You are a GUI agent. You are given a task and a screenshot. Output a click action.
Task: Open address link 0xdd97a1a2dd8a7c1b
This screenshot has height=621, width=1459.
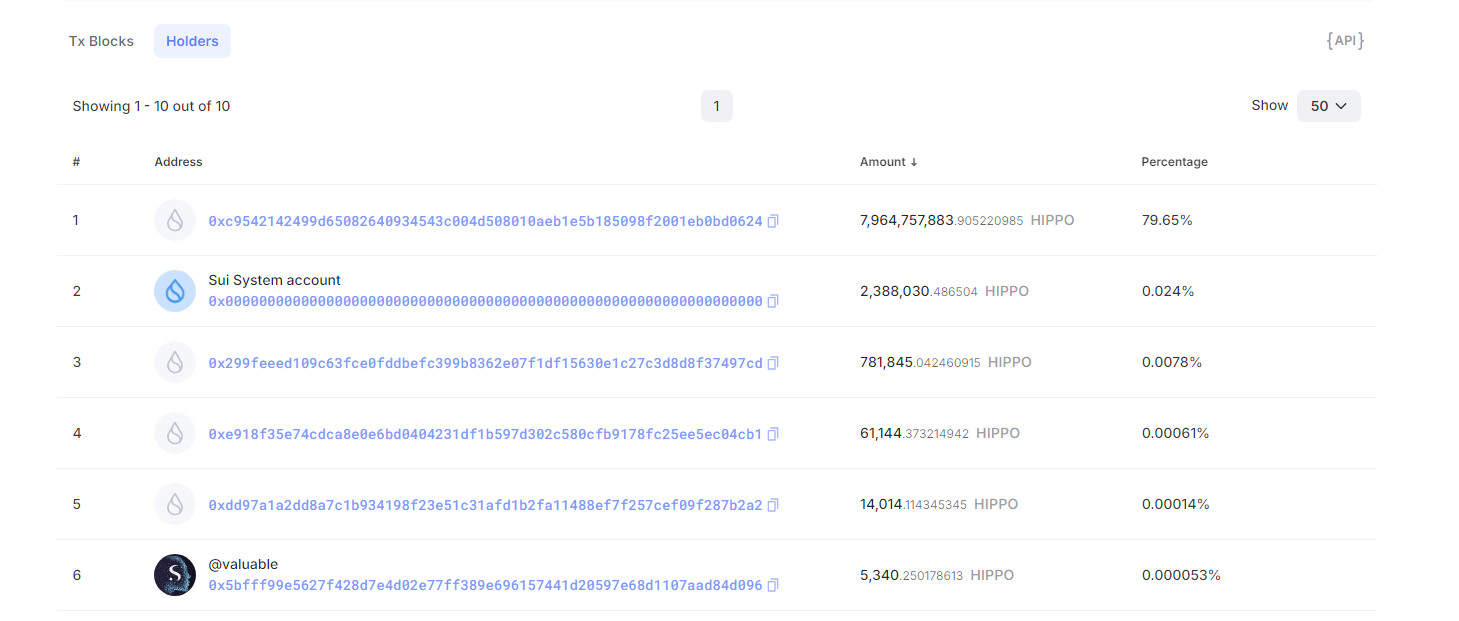(x=485, y=505)
